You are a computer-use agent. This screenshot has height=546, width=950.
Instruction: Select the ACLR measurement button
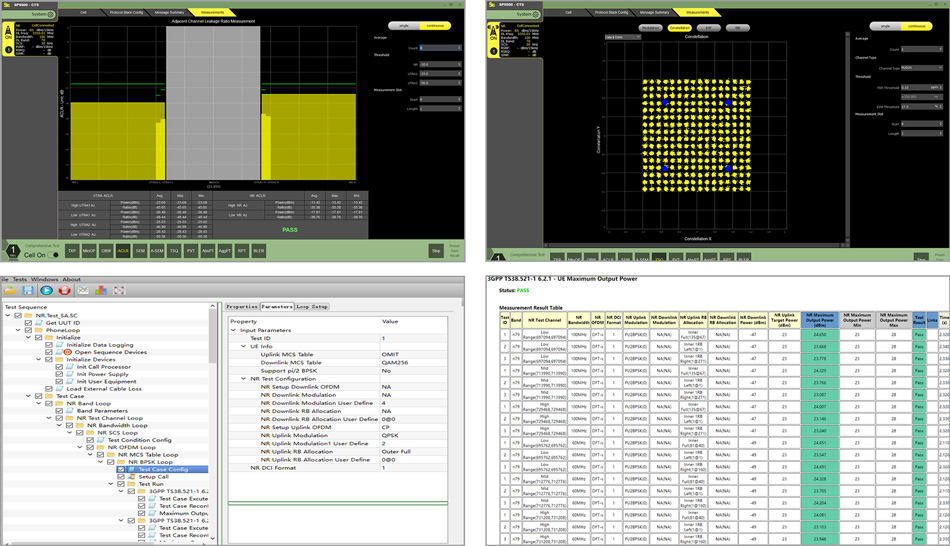pos(123,251)
